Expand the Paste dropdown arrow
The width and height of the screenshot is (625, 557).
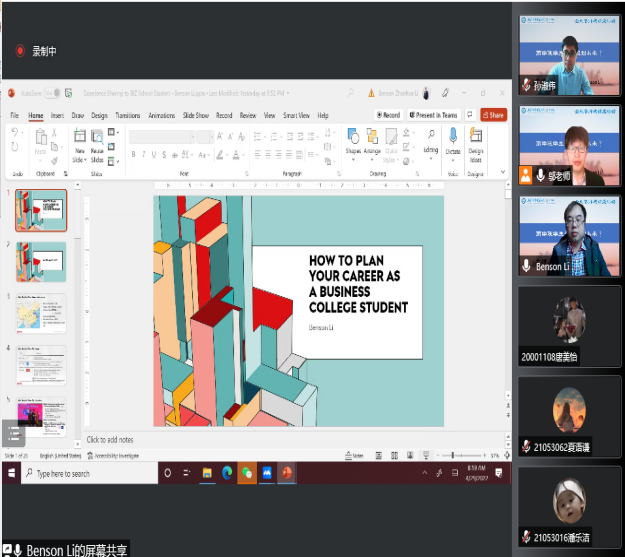point(41,160)
